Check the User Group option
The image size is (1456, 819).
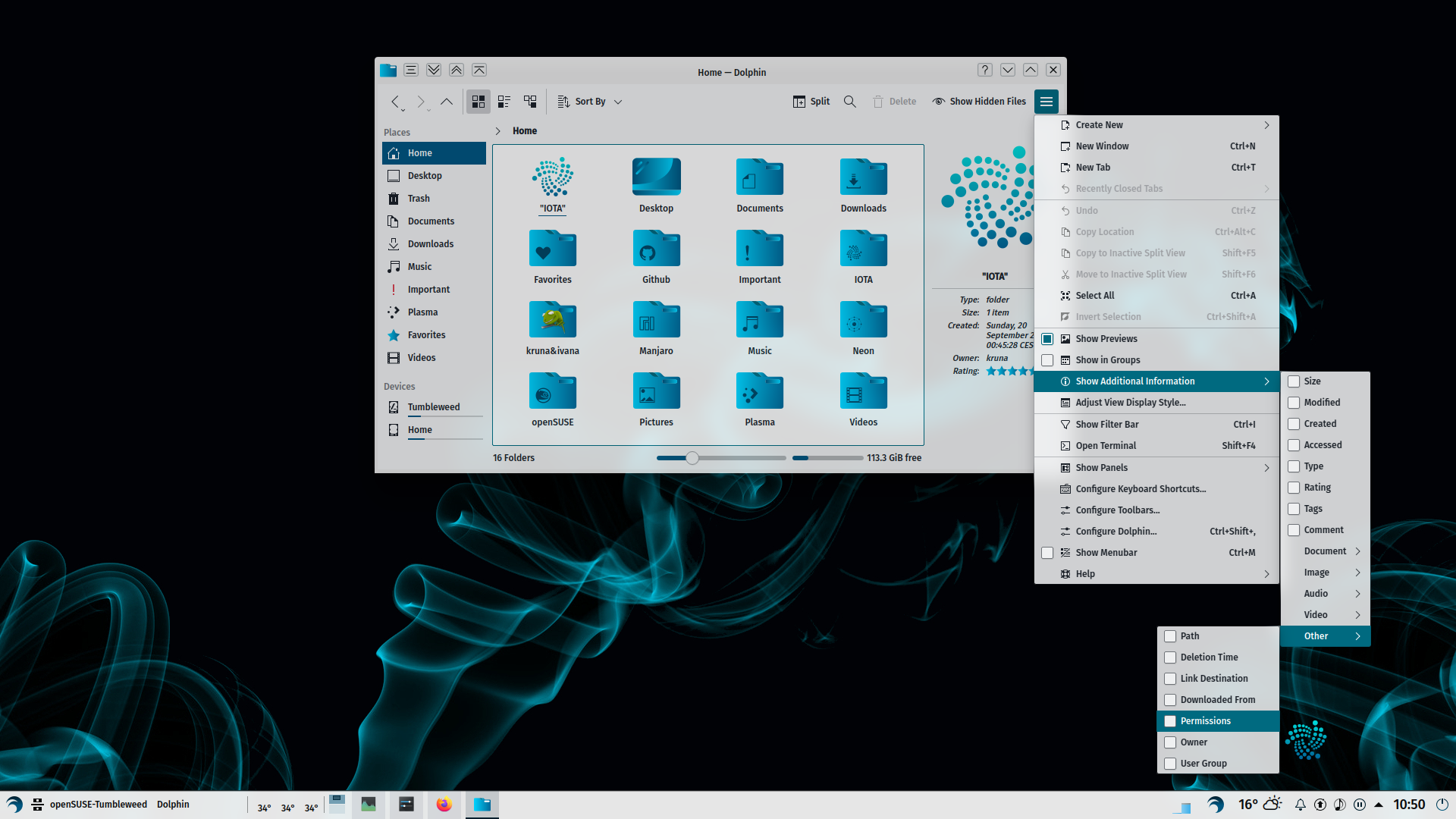(1170, 764)
